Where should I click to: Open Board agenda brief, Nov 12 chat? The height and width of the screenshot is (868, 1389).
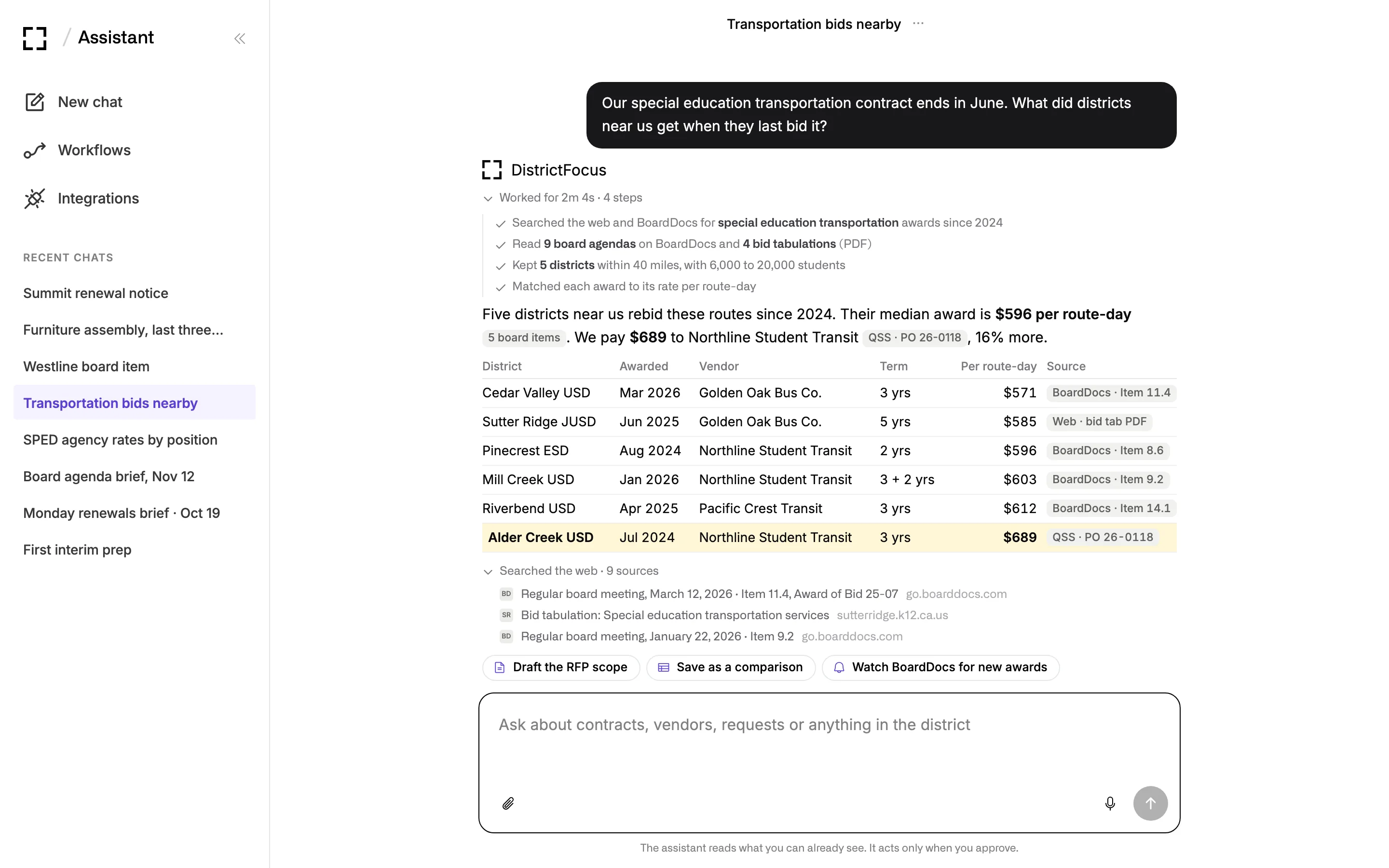(x=134, y=476)
